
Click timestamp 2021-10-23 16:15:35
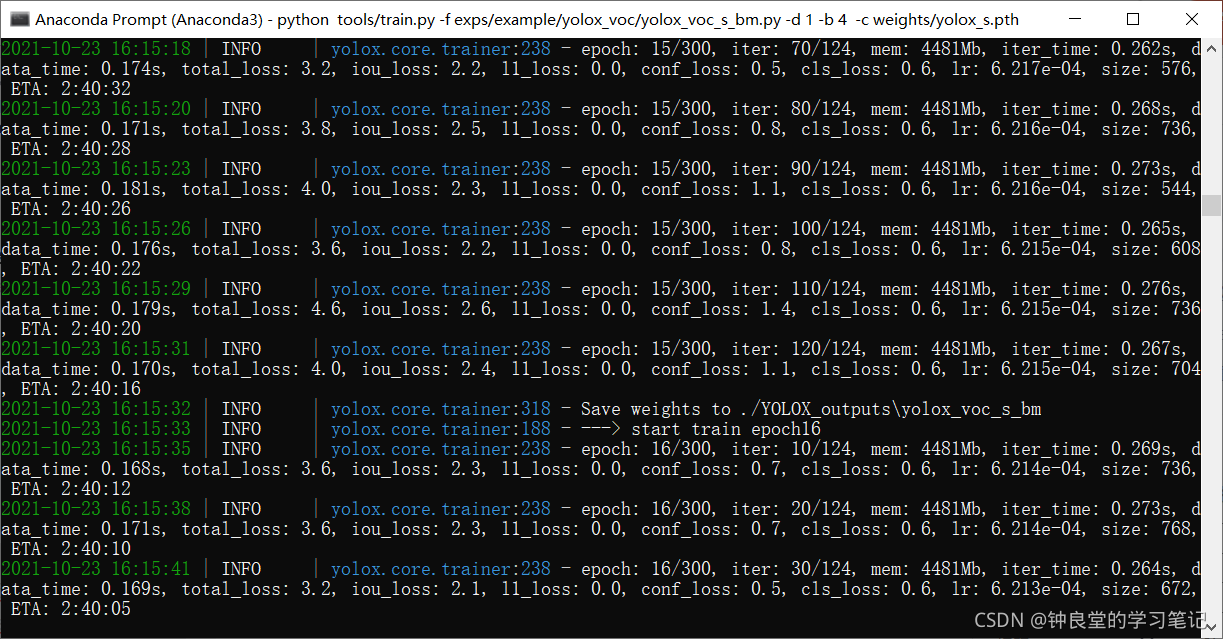pyautogui.click(x=96, y=449)
